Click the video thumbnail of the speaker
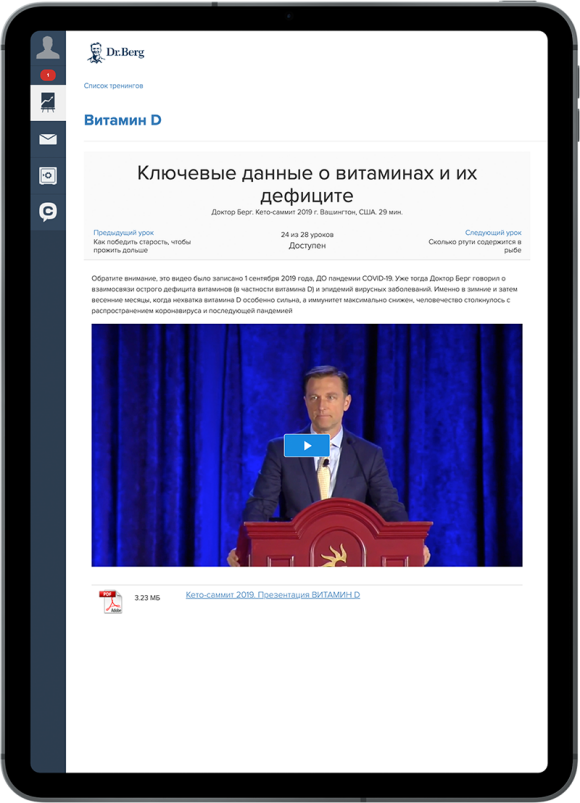580x803 pixels. (x=307, y=445)
